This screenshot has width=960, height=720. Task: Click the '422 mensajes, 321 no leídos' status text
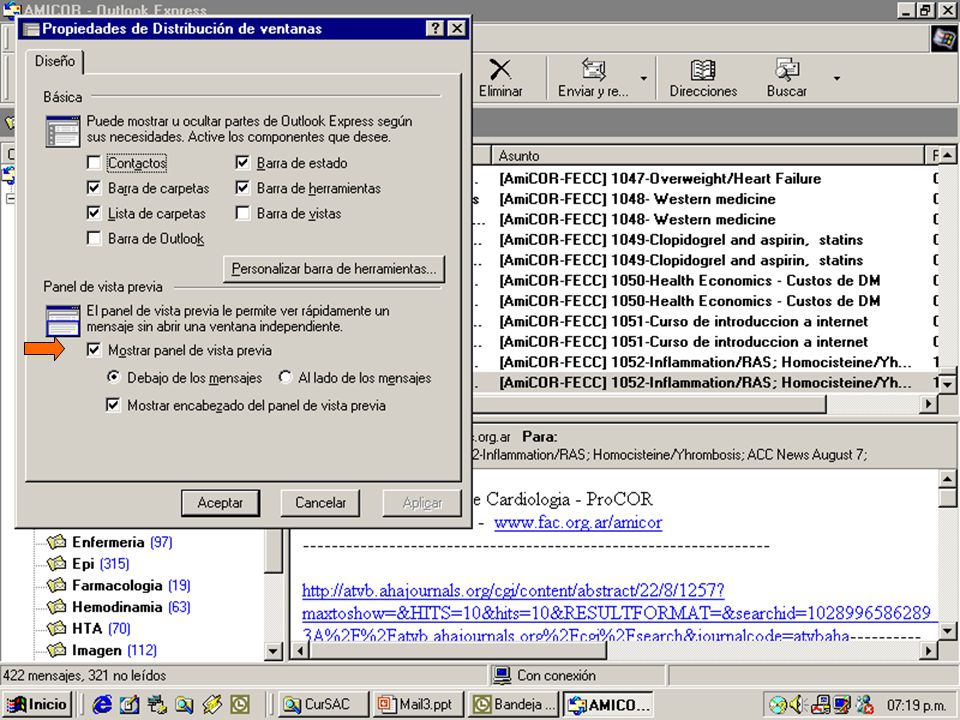tap(85, 675)
